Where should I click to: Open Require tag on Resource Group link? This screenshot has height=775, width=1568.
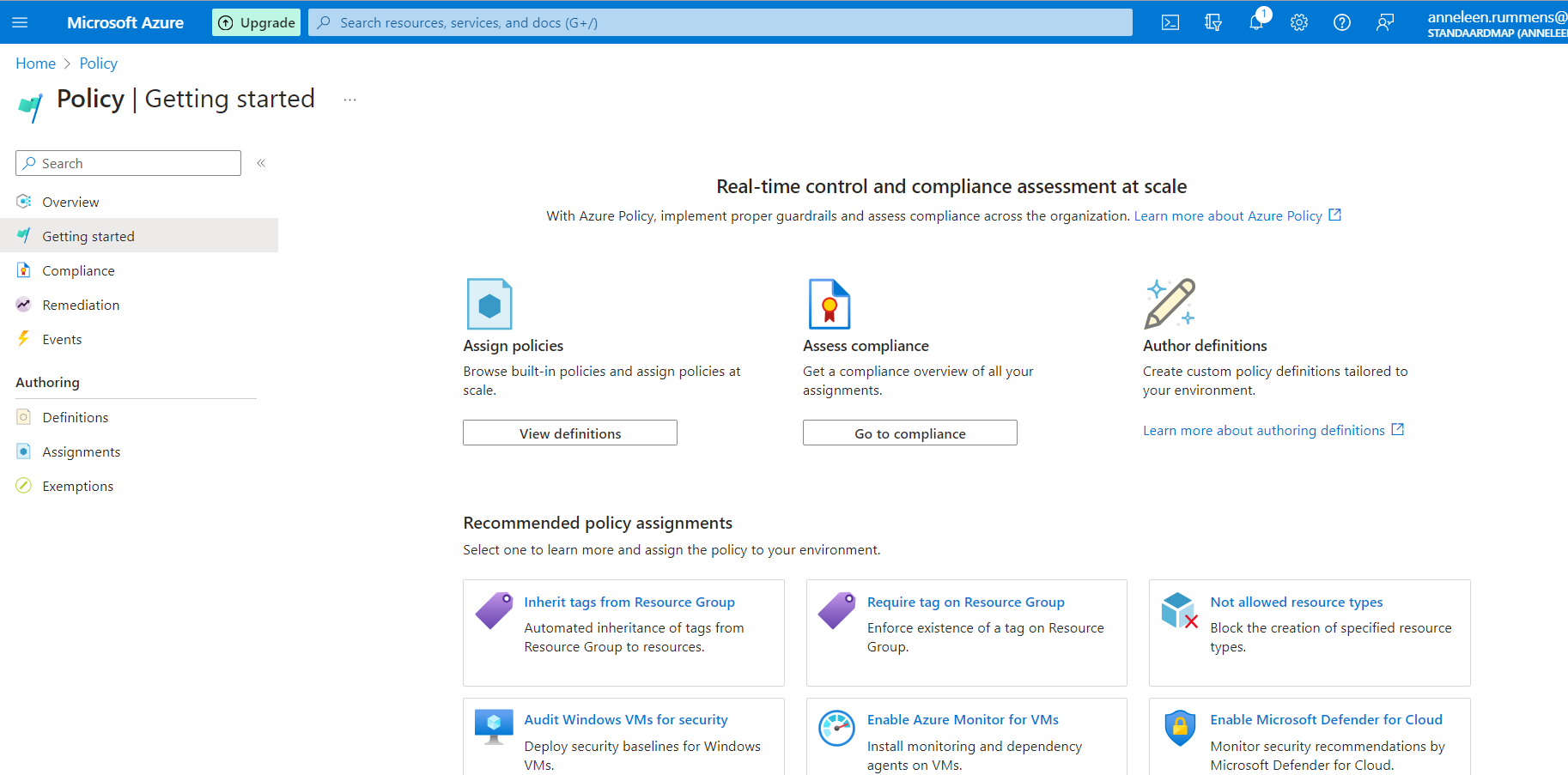pos(966,602)
